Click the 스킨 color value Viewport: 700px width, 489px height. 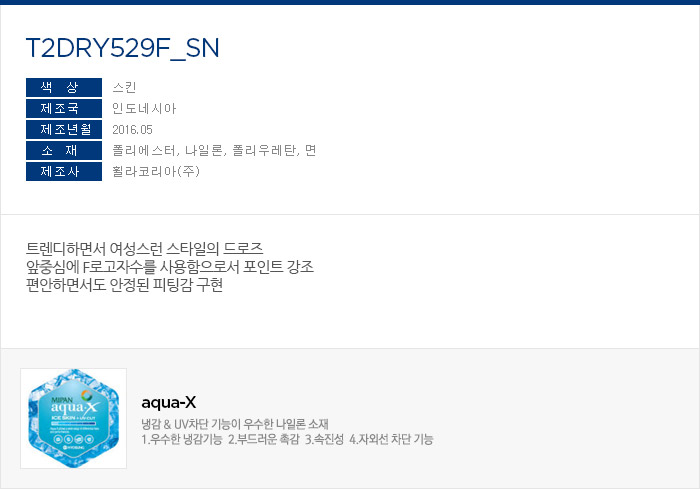(x=124, y=88)
